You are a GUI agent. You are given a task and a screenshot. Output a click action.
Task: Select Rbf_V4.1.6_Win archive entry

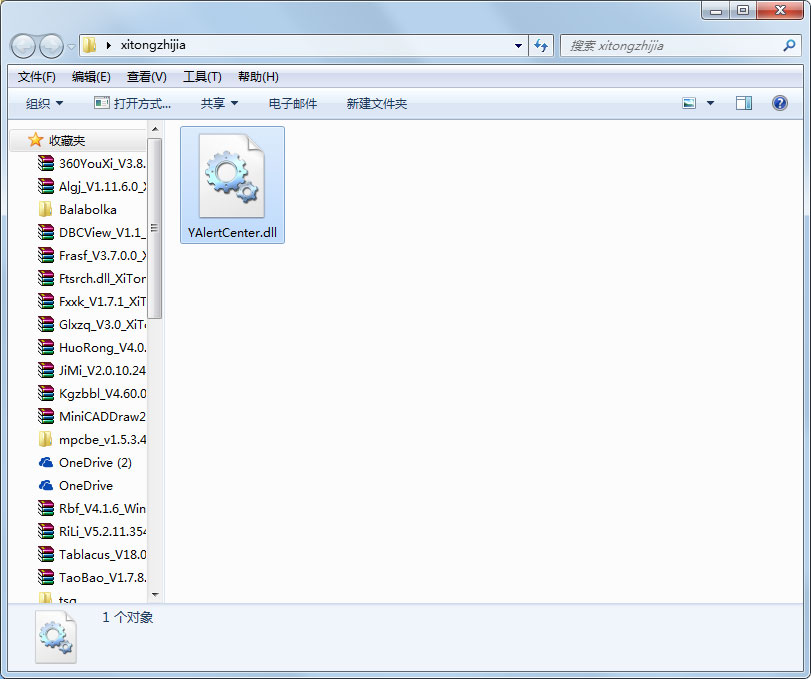pyautogui.click(x=91, y=508)
